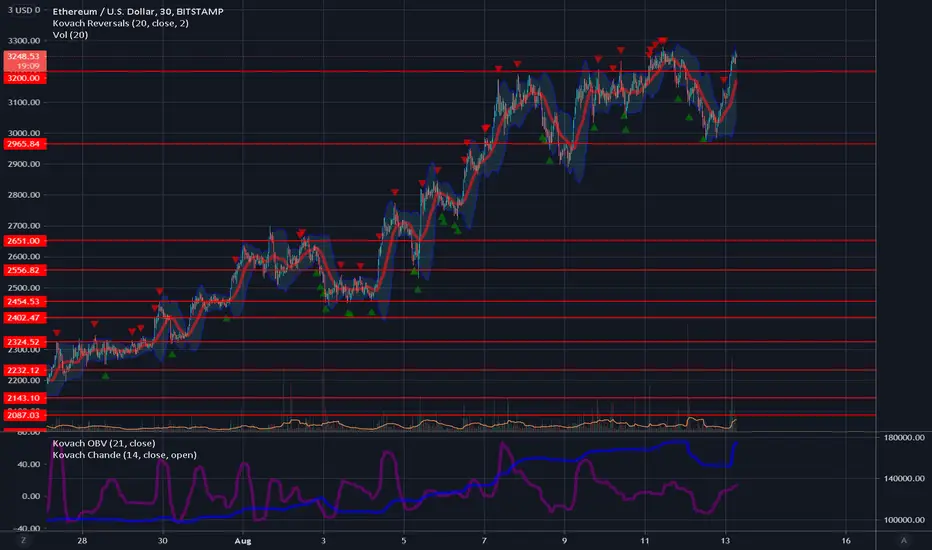Click the 2651.00 horizontal line price label

pyautogui.click(x=24, y=241)
